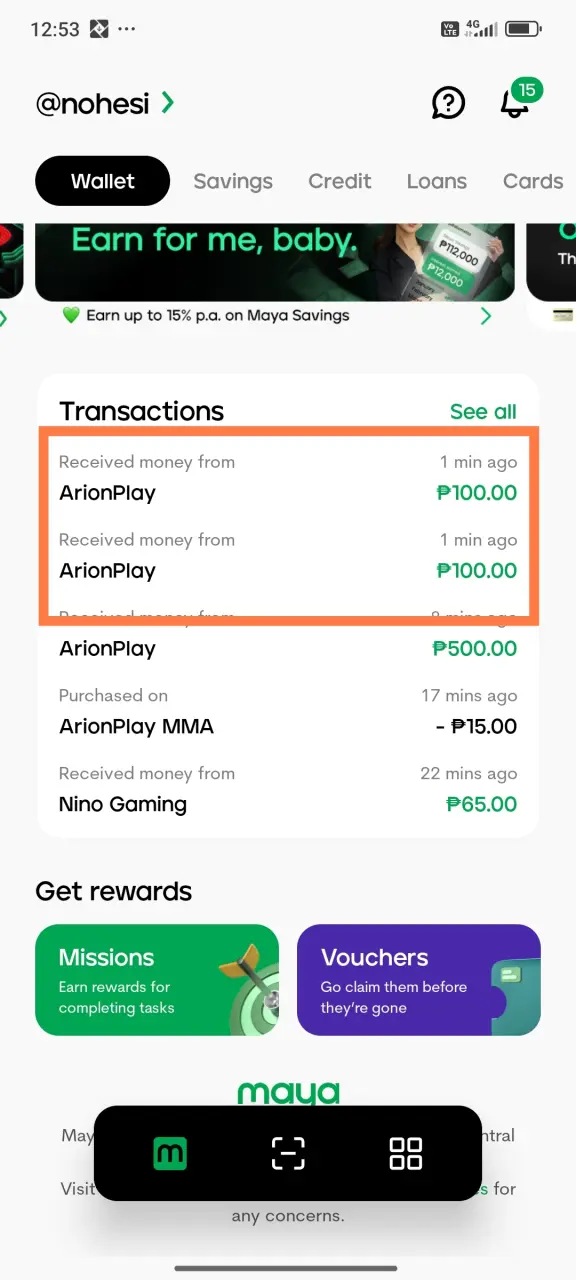Viewport: 576px width, 1280px height.
Task: Open the QR scan icon in bottom bar
Action: pyautogui.click(x=288, y=1153)
